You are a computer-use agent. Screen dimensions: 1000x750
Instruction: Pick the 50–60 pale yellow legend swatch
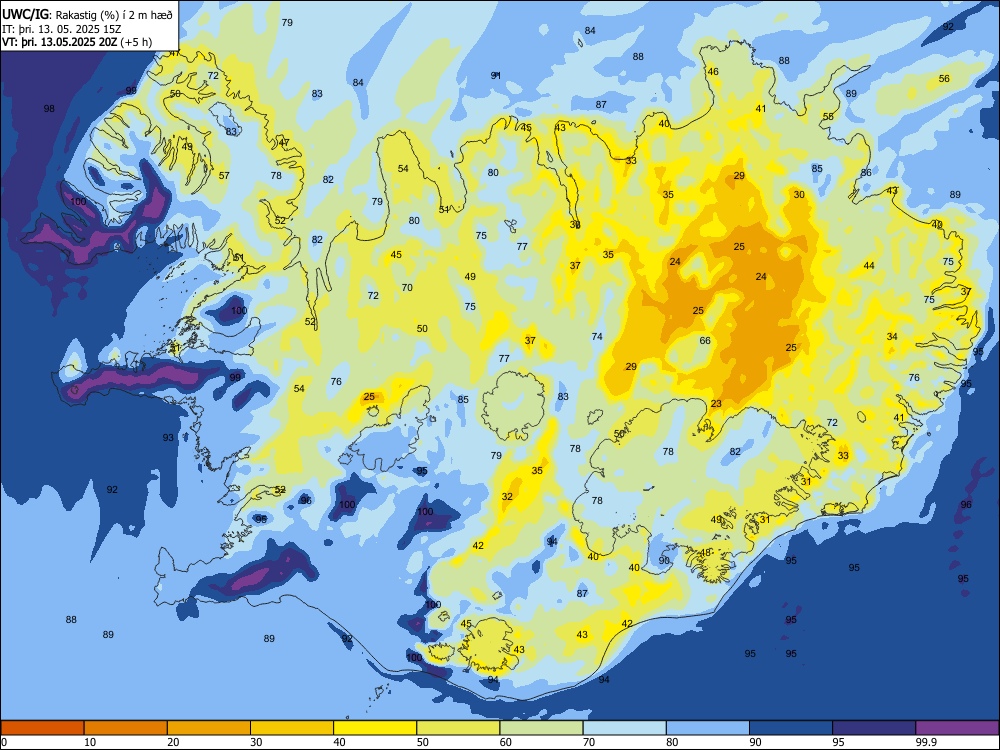(458, 728)
